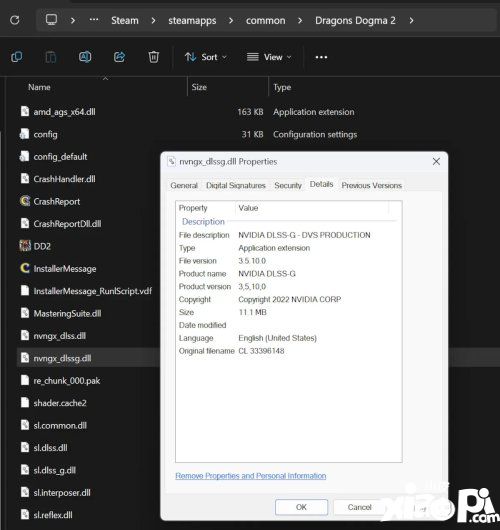Expand the chevron after common breadcrumb
Viewport: 500px width, 530px height.
[x=300, y=21]
